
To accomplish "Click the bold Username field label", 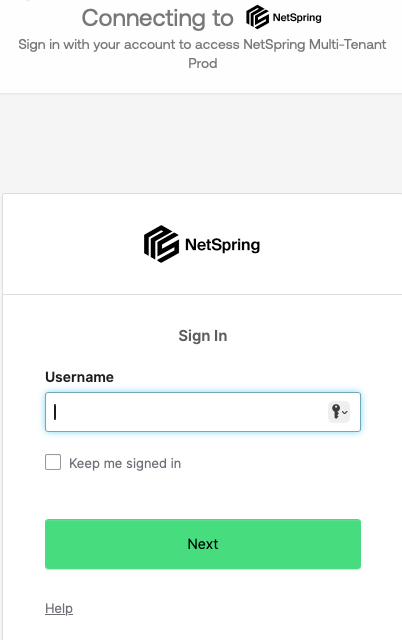I will coord(80,377).
